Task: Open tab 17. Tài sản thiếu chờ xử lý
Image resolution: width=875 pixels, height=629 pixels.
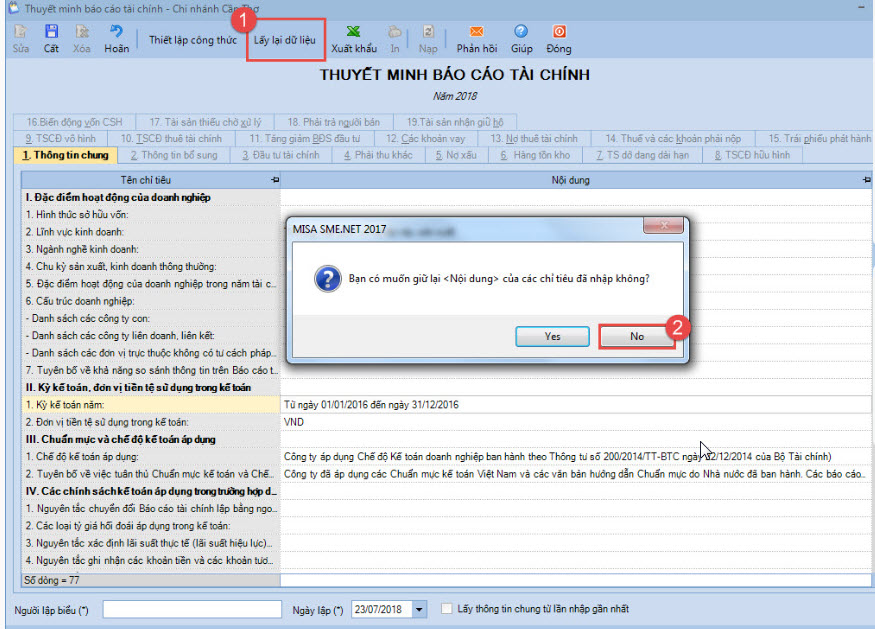Action: [x=205, y=122]
